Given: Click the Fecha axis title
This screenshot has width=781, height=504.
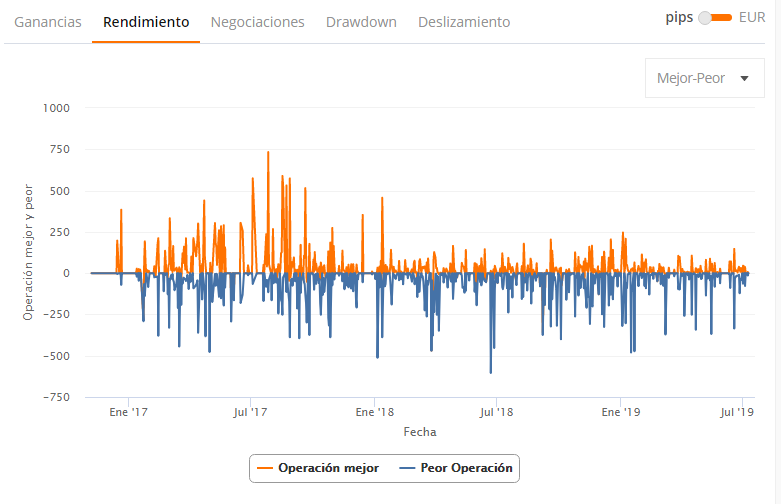Looking at the screenshot, I should coord(420,432).
